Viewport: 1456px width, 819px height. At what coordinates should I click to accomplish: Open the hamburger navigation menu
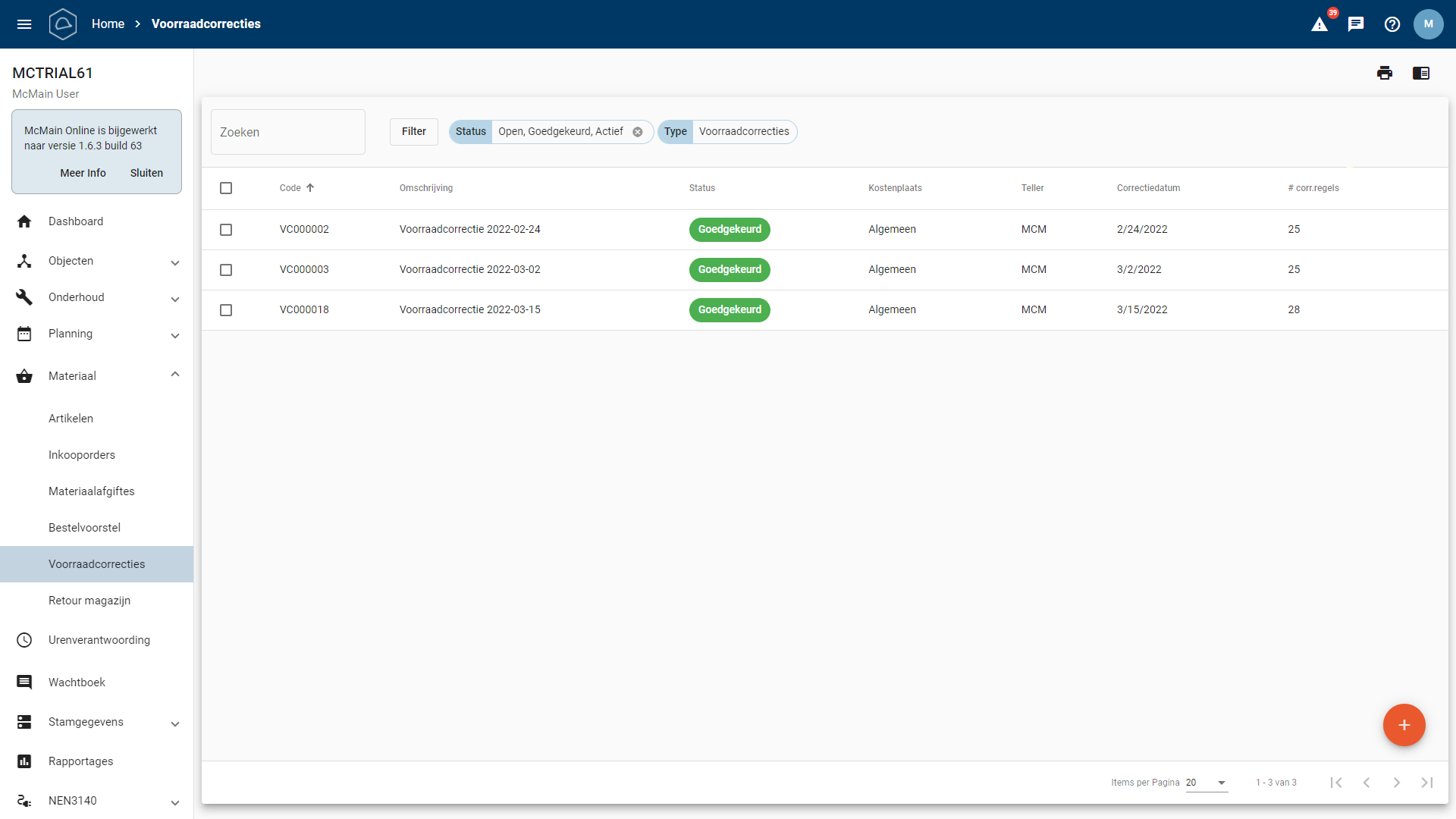[24, 24]
